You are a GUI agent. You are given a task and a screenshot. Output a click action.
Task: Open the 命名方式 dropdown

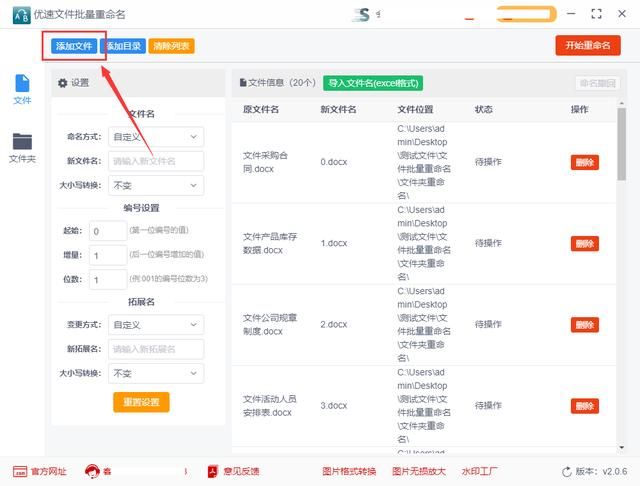(x=156, y=137)
